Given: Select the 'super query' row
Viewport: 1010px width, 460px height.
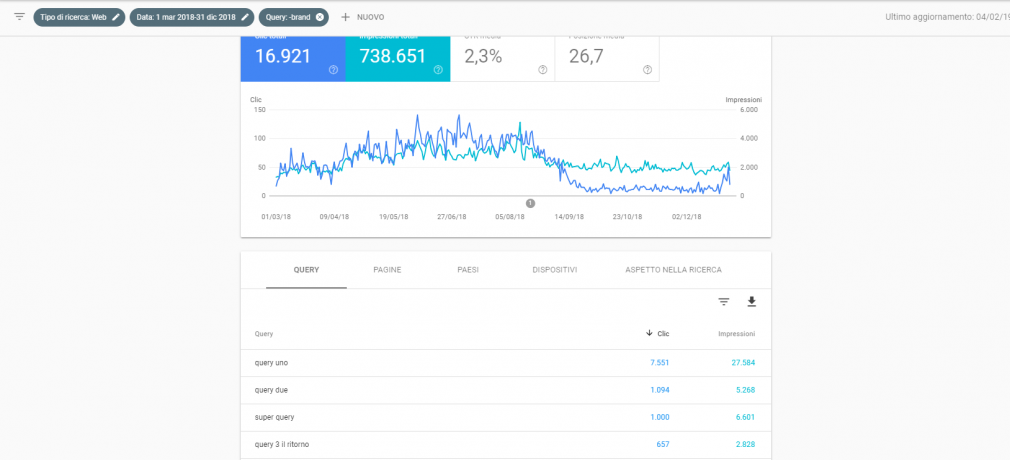Looking at the screenshot, I should [x=506, y=417].
